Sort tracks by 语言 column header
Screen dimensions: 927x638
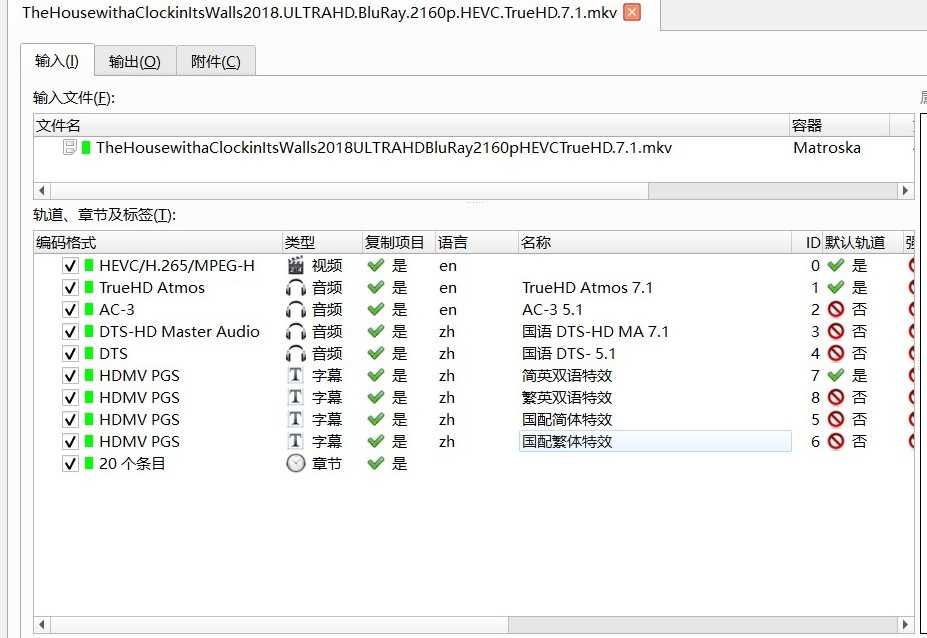point(477,242)
